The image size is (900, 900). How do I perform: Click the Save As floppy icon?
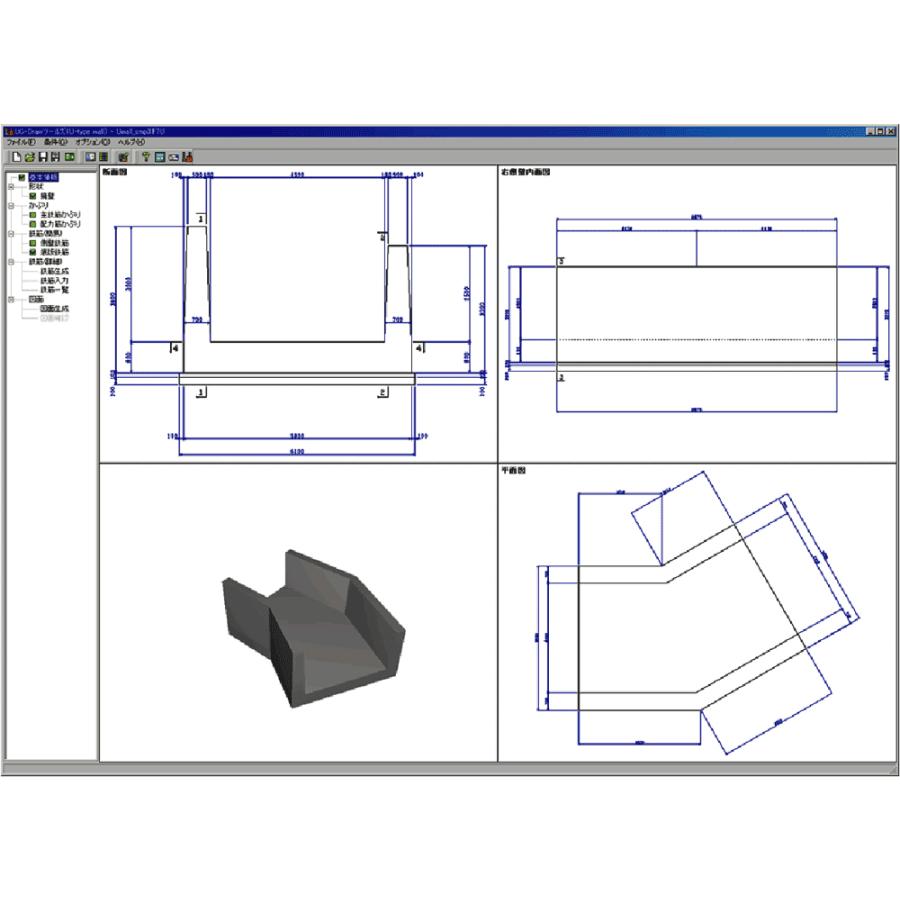click(55, 157)
